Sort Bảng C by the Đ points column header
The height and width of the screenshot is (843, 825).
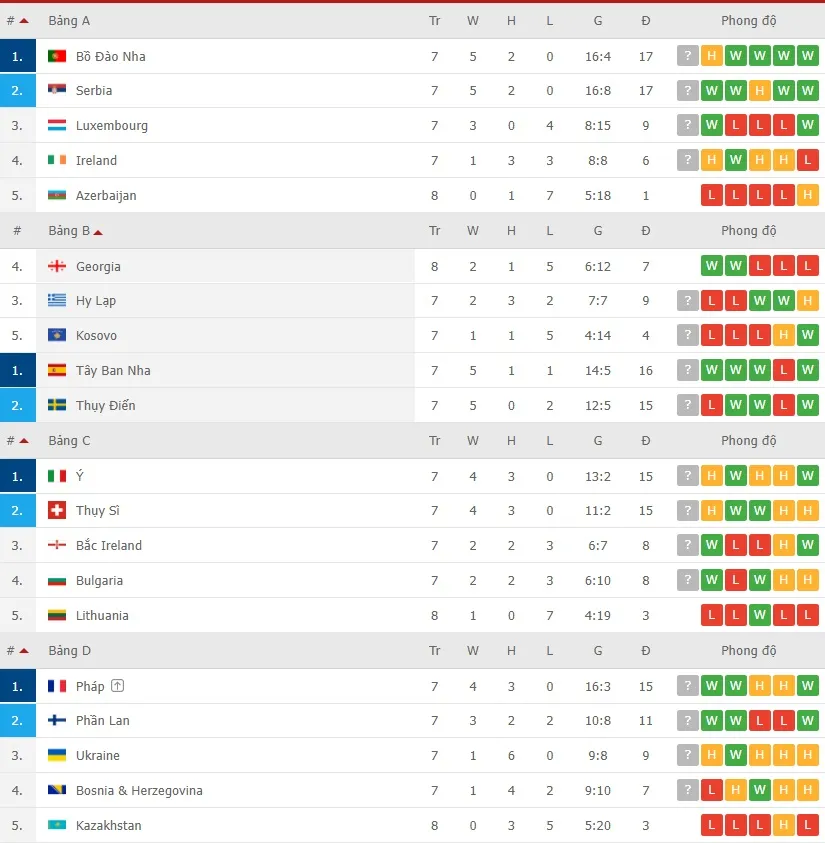[x=646, y=441]
